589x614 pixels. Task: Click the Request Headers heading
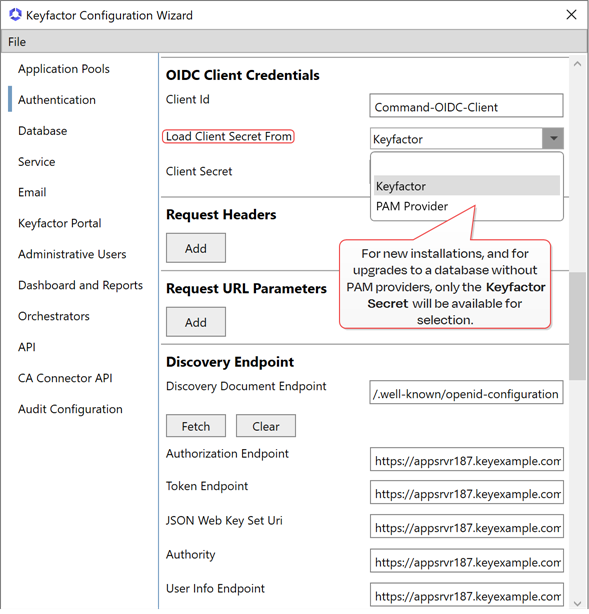(x=221, y=215)
